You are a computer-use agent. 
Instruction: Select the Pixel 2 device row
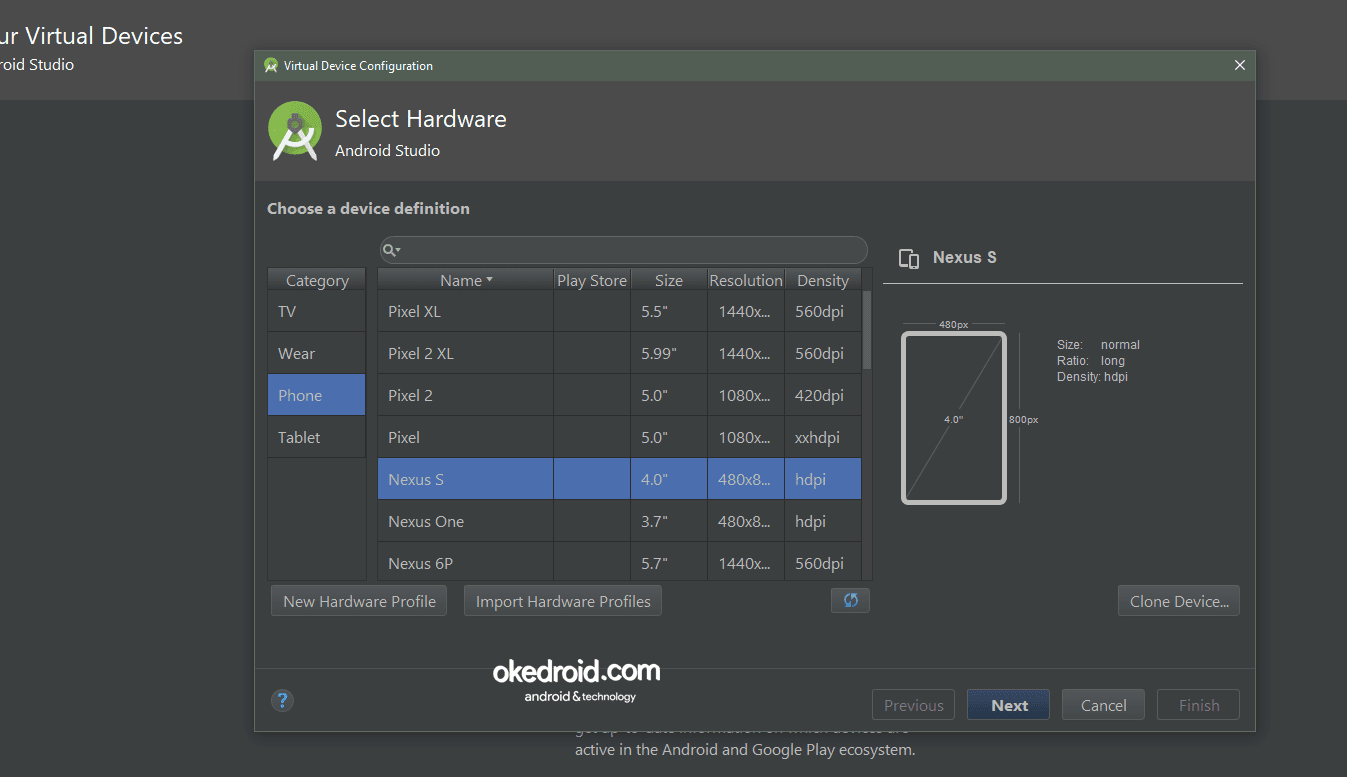(619, 395)
